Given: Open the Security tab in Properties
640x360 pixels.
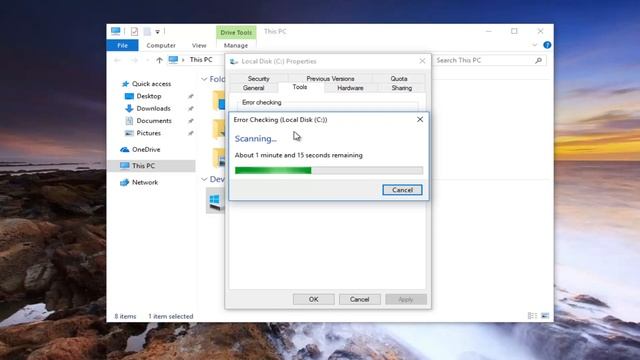Looking at the screenshot, I should [258, 78].
